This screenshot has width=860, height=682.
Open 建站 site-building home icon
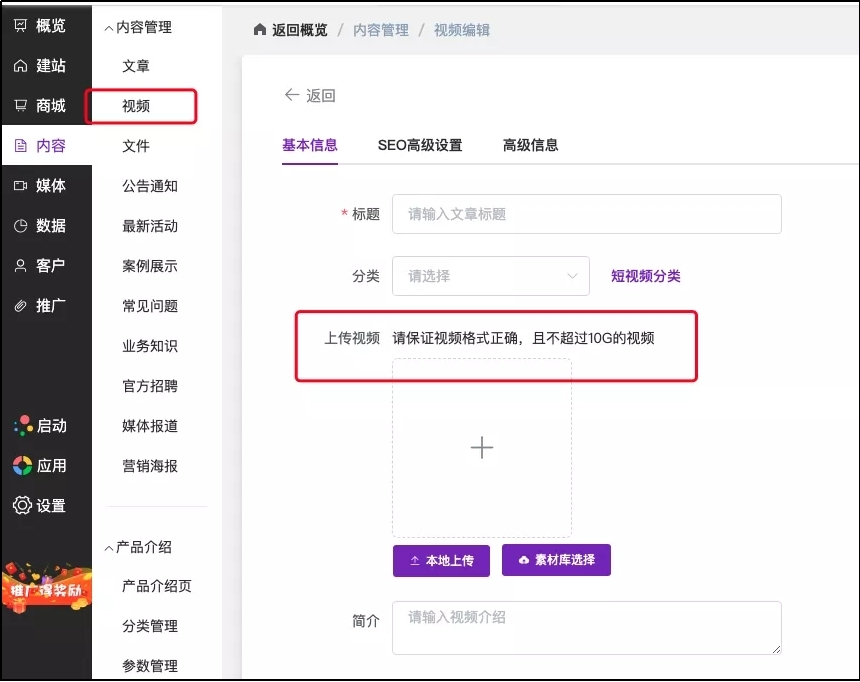pos(21,65)
